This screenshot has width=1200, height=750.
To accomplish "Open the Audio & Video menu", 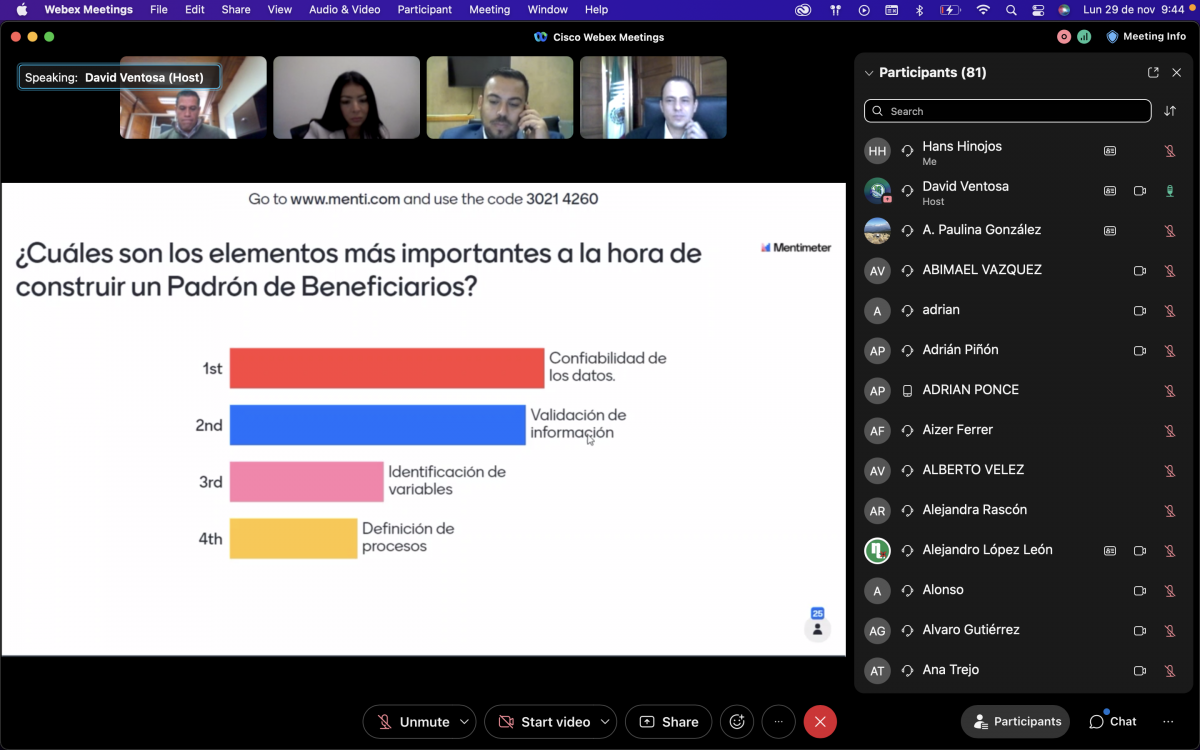I will click(344, 10).
